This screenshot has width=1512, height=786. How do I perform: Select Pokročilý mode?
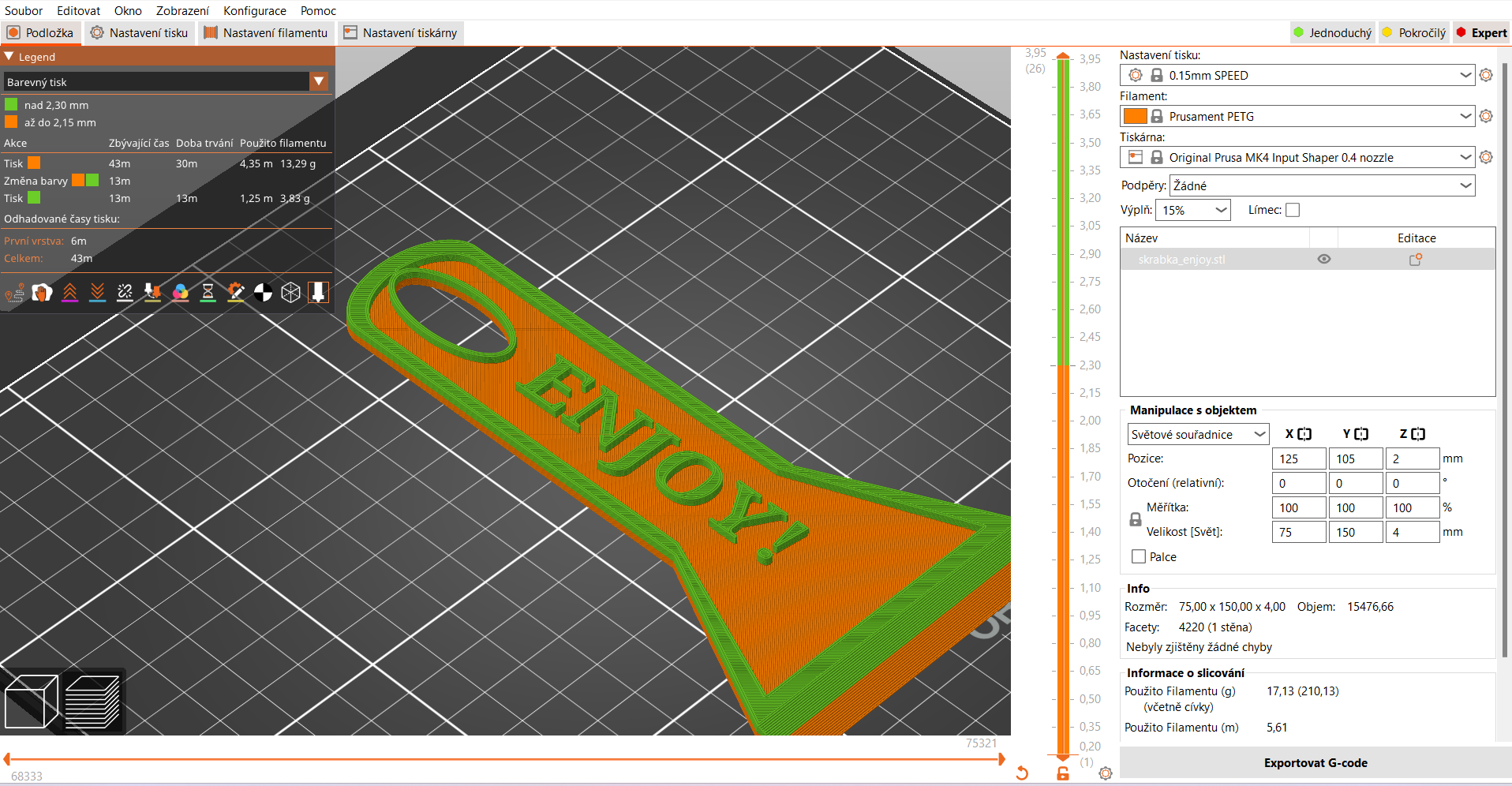[x=1414, y=32]
